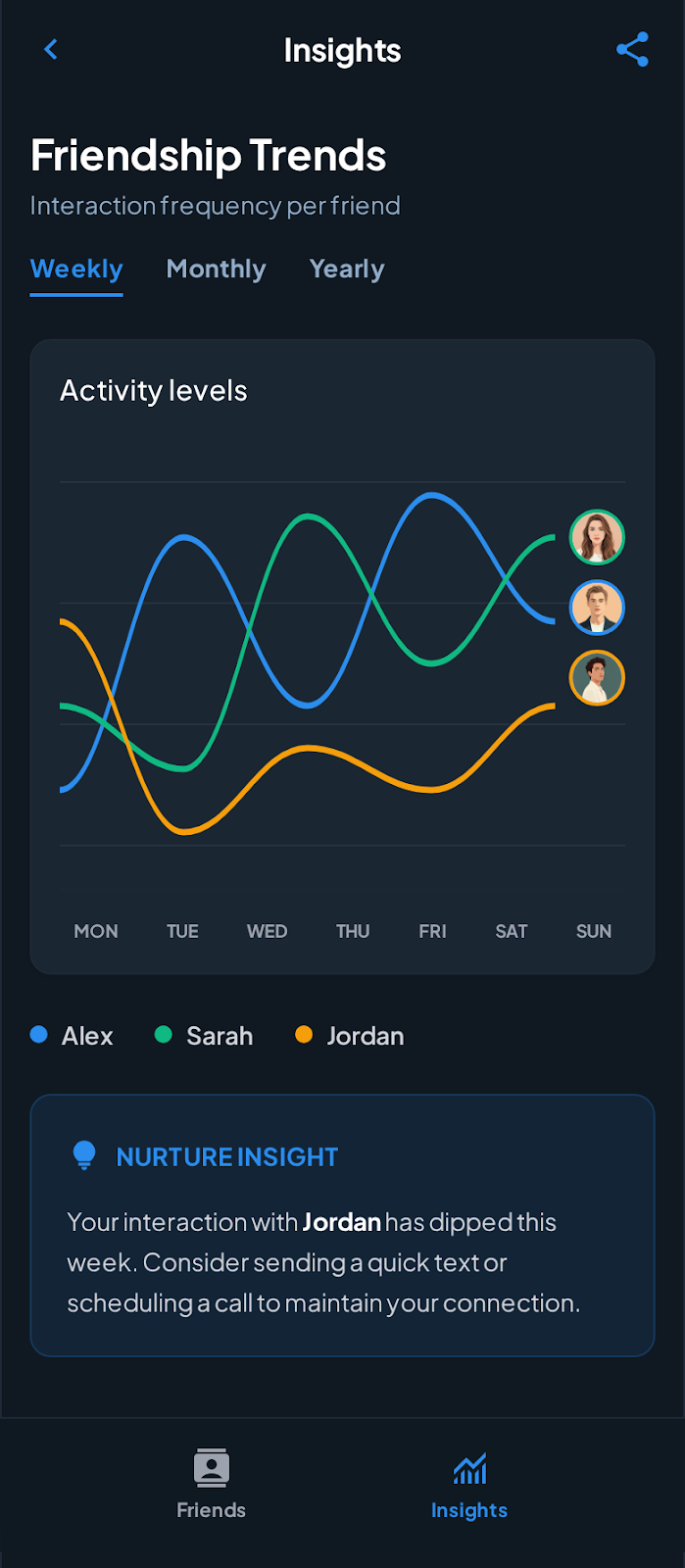Toggle the blue Alex legend dot
Screen dimensions: 685x1568
pyautogui.click(x=39, y=1035)
